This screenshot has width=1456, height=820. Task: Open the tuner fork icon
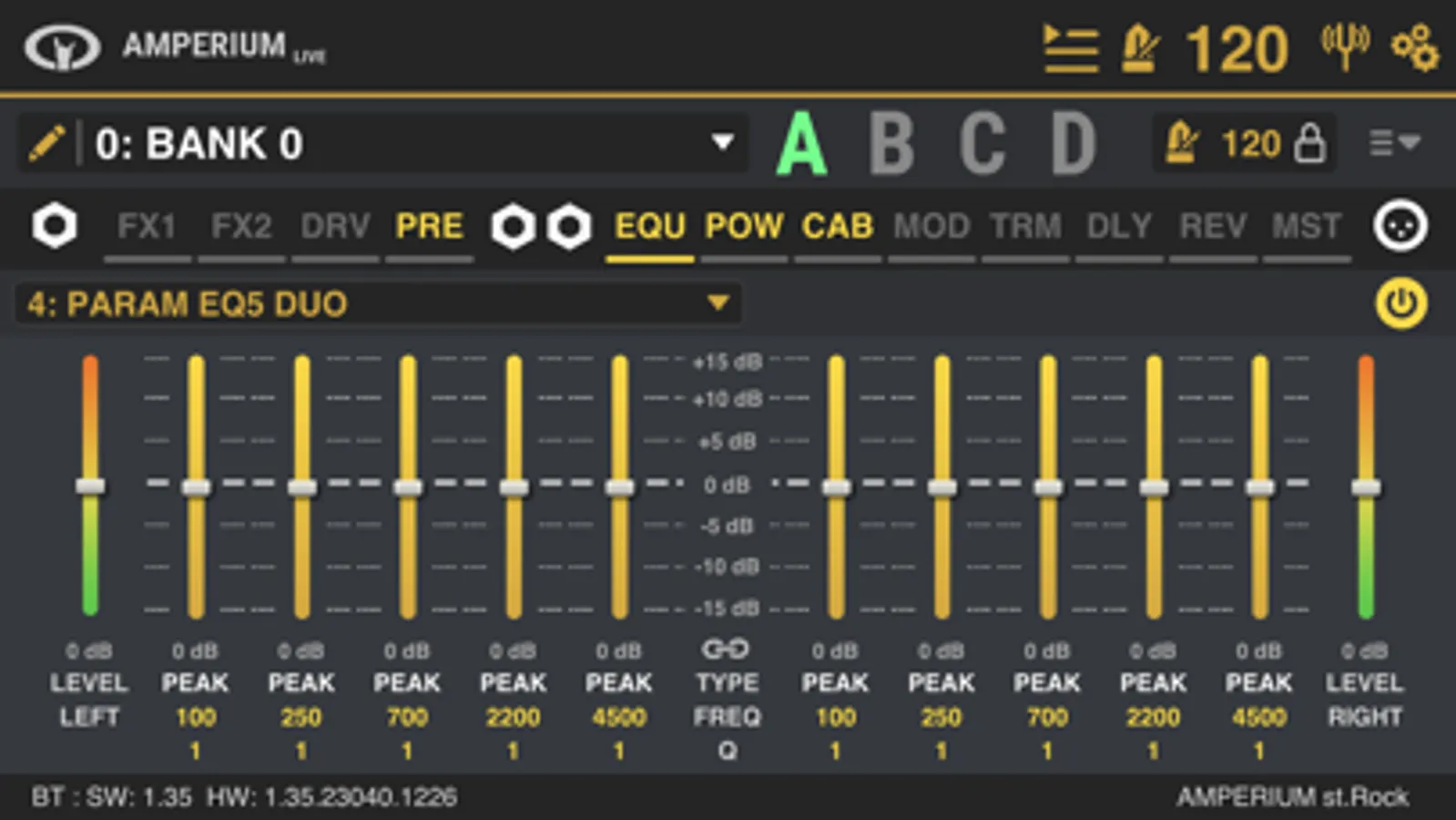pyautogui.click(x=1345, y=46)
